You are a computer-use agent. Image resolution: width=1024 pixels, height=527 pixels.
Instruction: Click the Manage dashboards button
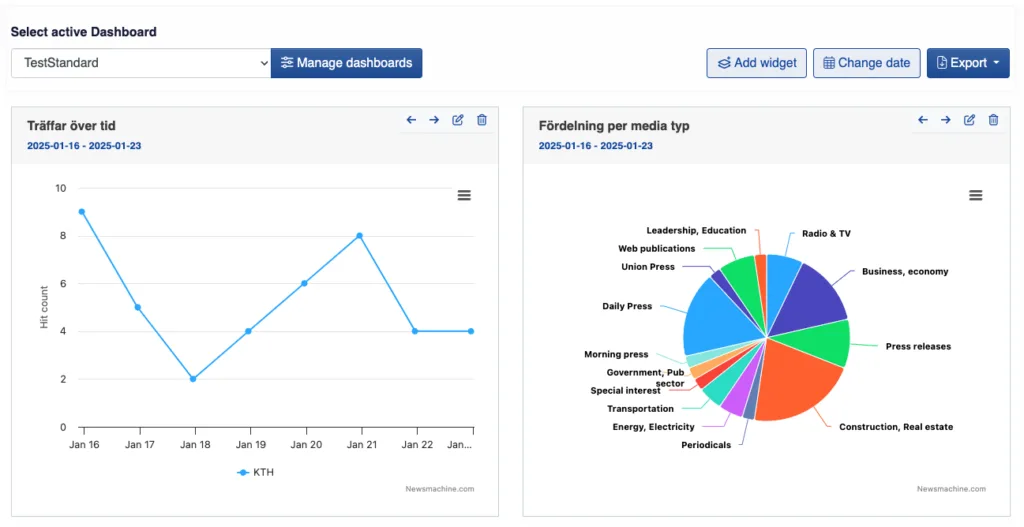346,63
